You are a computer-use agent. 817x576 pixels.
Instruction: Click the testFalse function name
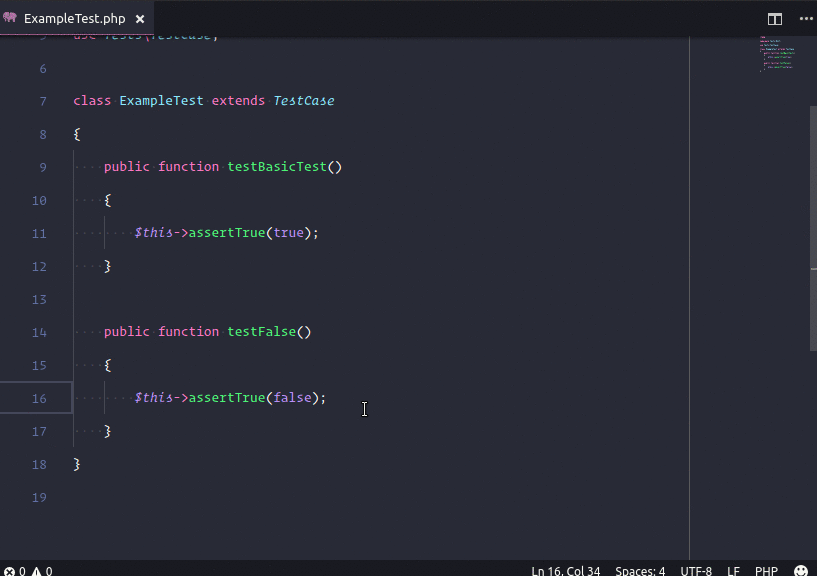click(262, 332)
